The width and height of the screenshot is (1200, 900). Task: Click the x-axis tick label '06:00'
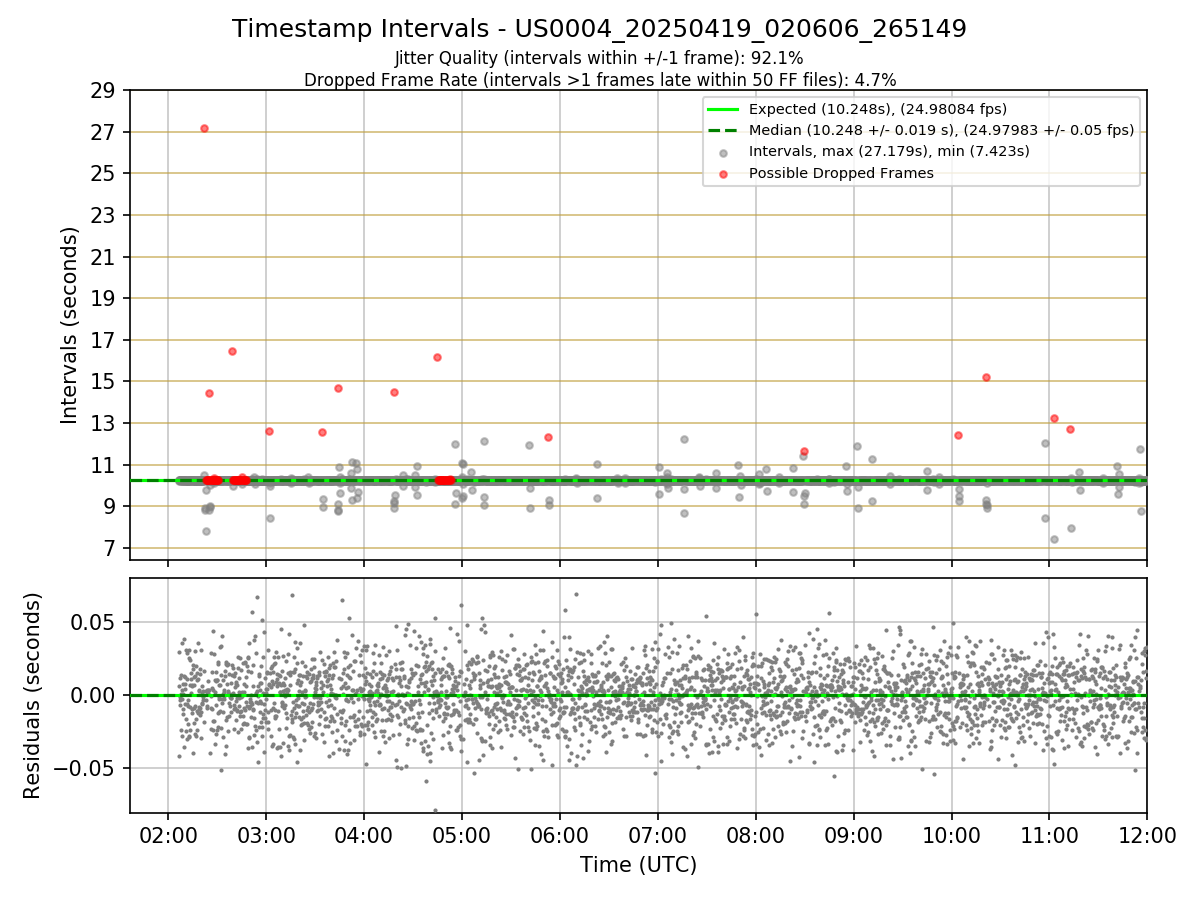pos(559,835)
